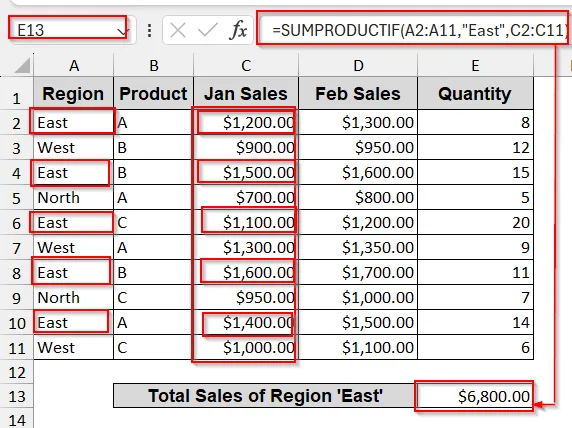Click the three-dot handle beside Name Box
The image size is (572, 428).
point(149,30)
